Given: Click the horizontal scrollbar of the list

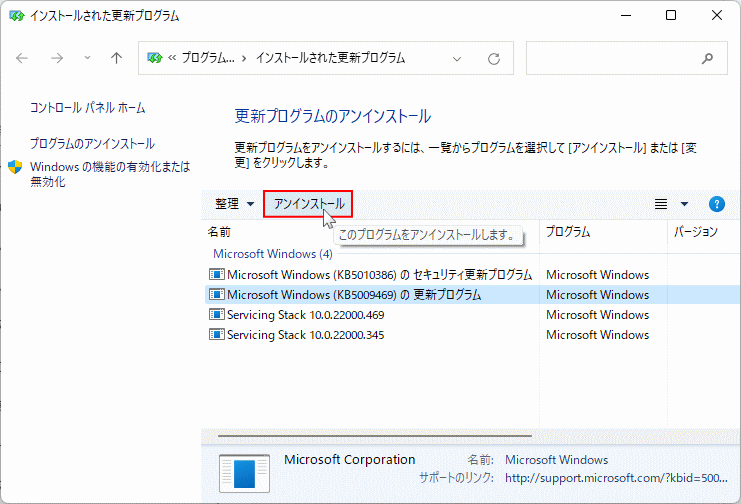Looking at the screenshot, I should 375,435.
